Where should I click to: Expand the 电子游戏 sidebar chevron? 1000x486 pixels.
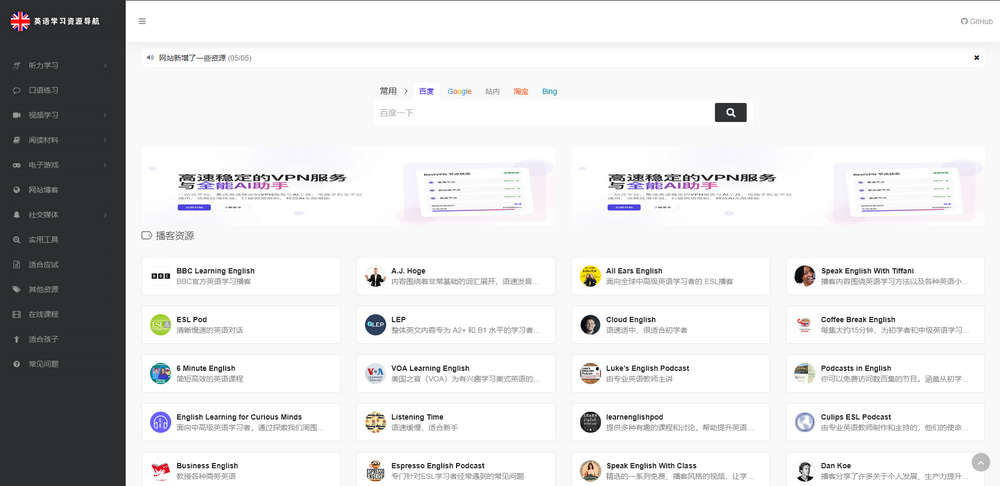coord(105,165)
